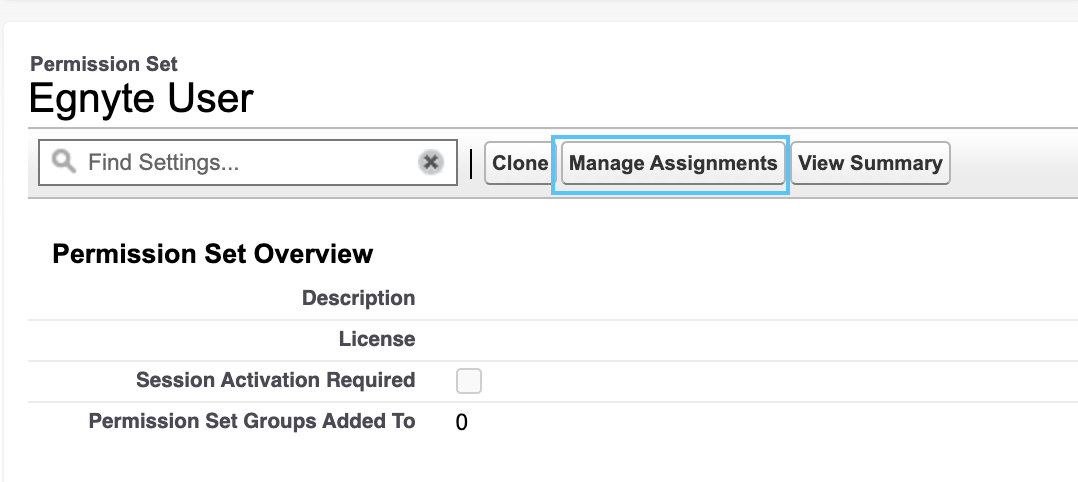Clear the Find Settings search with X icon
Image resolution: width=1078 pixels, height=482 pixels.
pos(430,162)
